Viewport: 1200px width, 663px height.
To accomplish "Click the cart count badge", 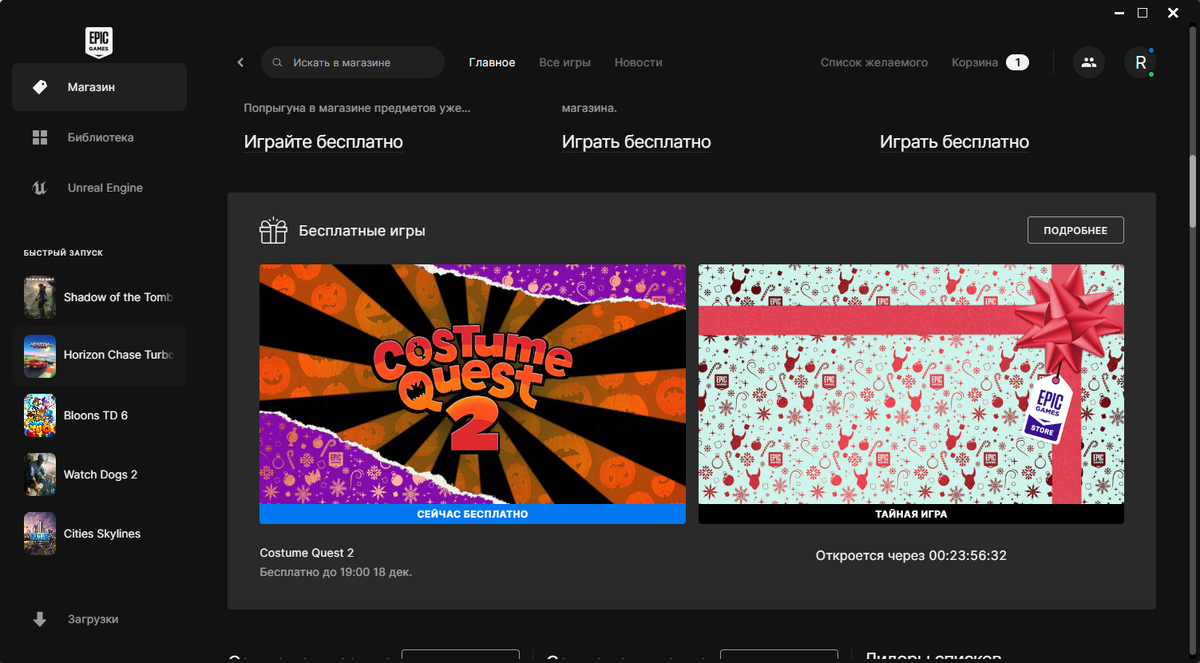I will (x=1017, y=62).
